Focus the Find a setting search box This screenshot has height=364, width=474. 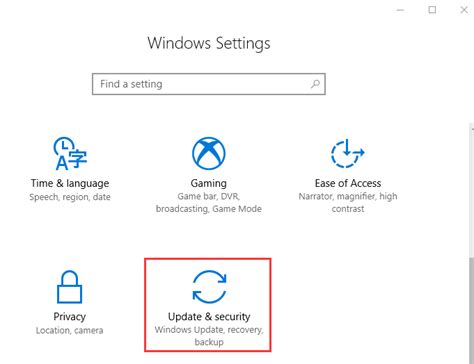pyautogui.click(x=209, y=84)
